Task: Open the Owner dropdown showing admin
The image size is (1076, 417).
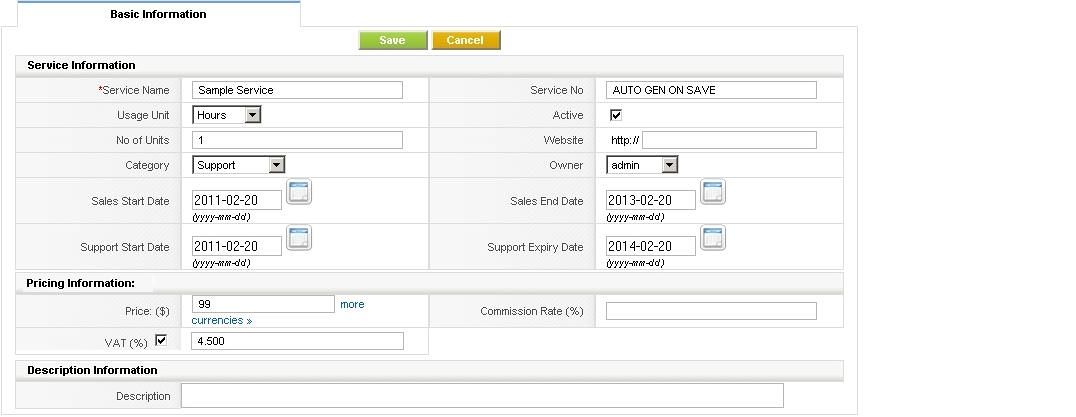Action: [642, 165]
